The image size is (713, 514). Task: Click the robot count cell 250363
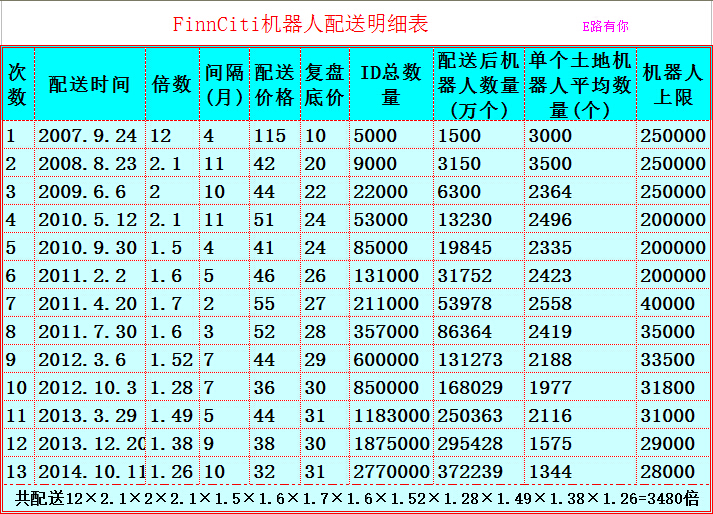(x=479, y=415)
